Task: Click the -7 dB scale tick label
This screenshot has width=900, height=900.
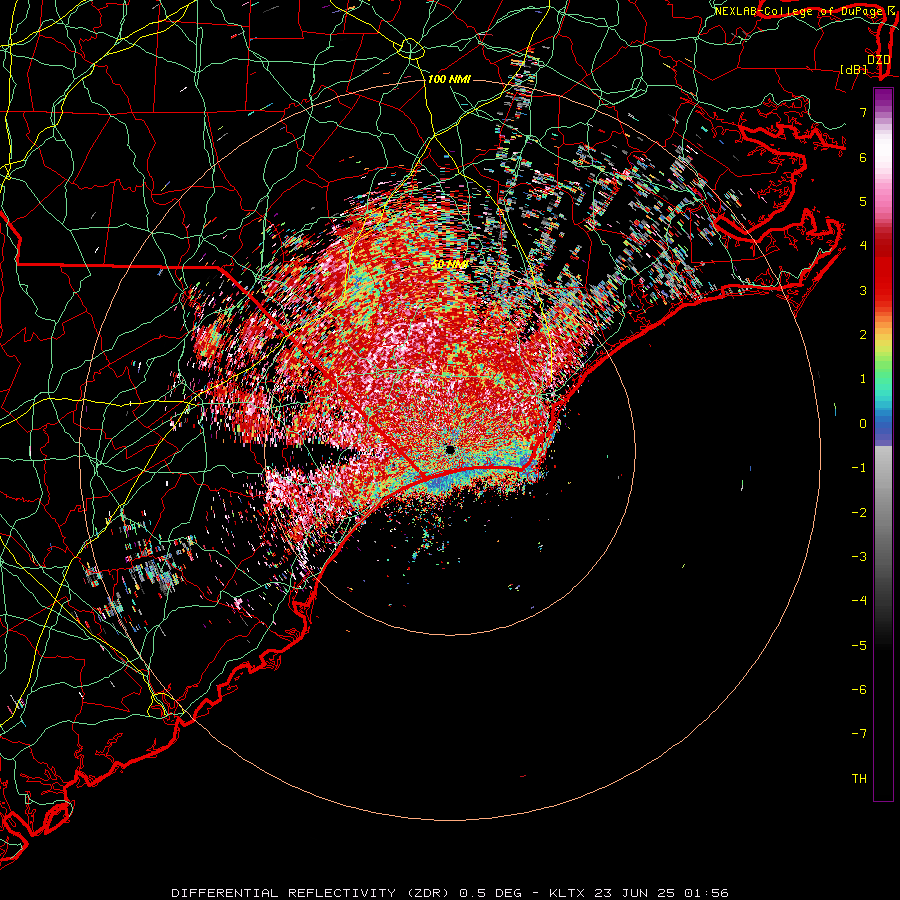Action: click(x=859, y=734)
